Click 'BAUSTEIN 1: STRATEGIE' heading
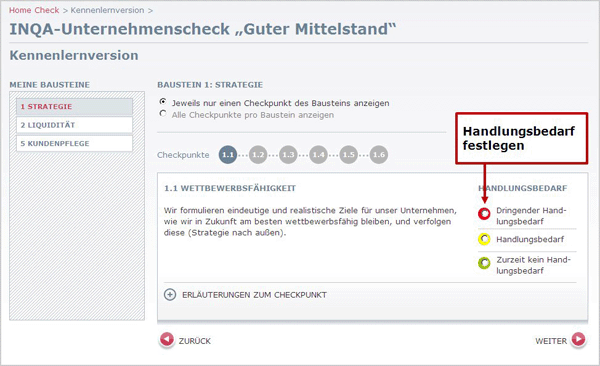This screenshot has width=600, height=366. 210,85
